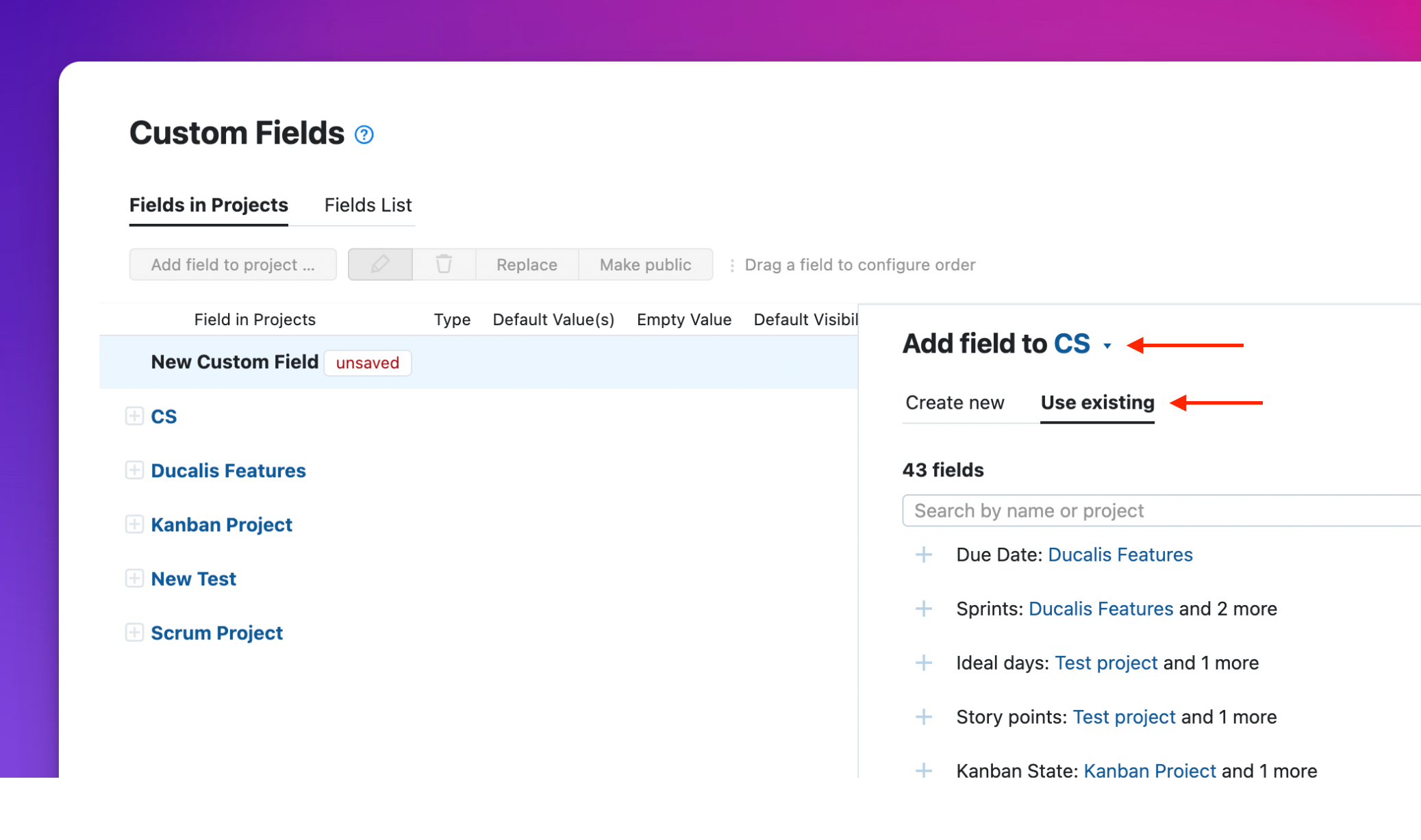Switch to the Create new tab
The width and height of the screenshot is (1421, 840).
pos(955,403)
